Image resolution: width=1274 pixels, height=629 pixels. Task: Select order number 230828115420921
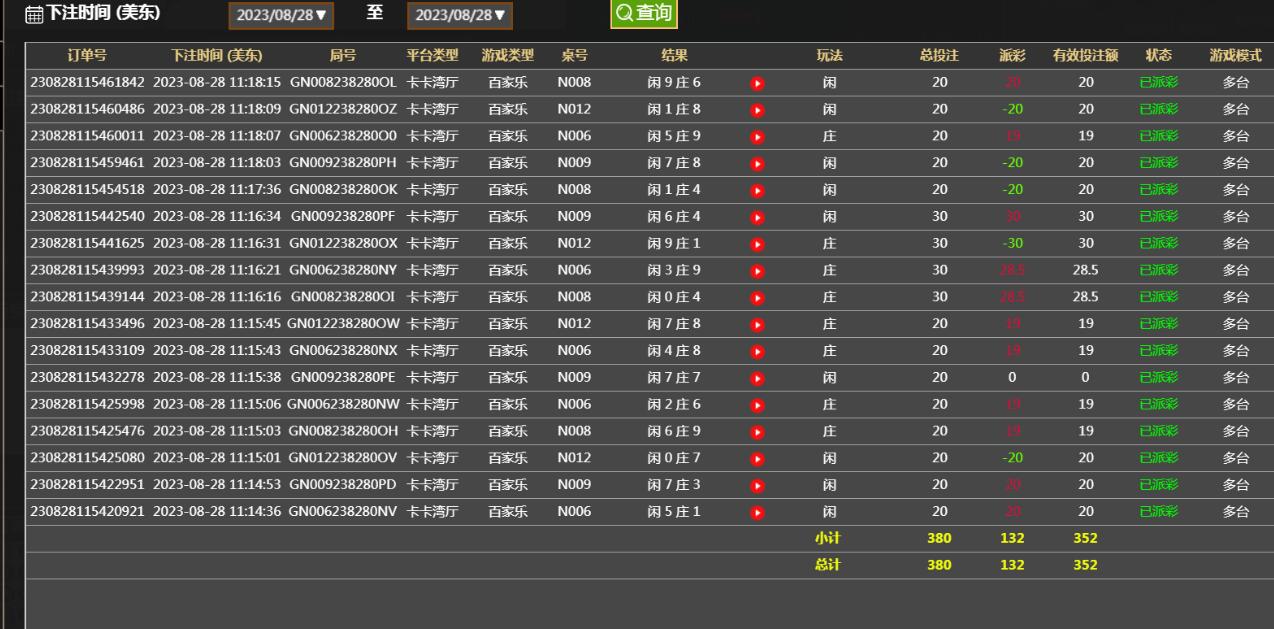[x=88, y=511]
